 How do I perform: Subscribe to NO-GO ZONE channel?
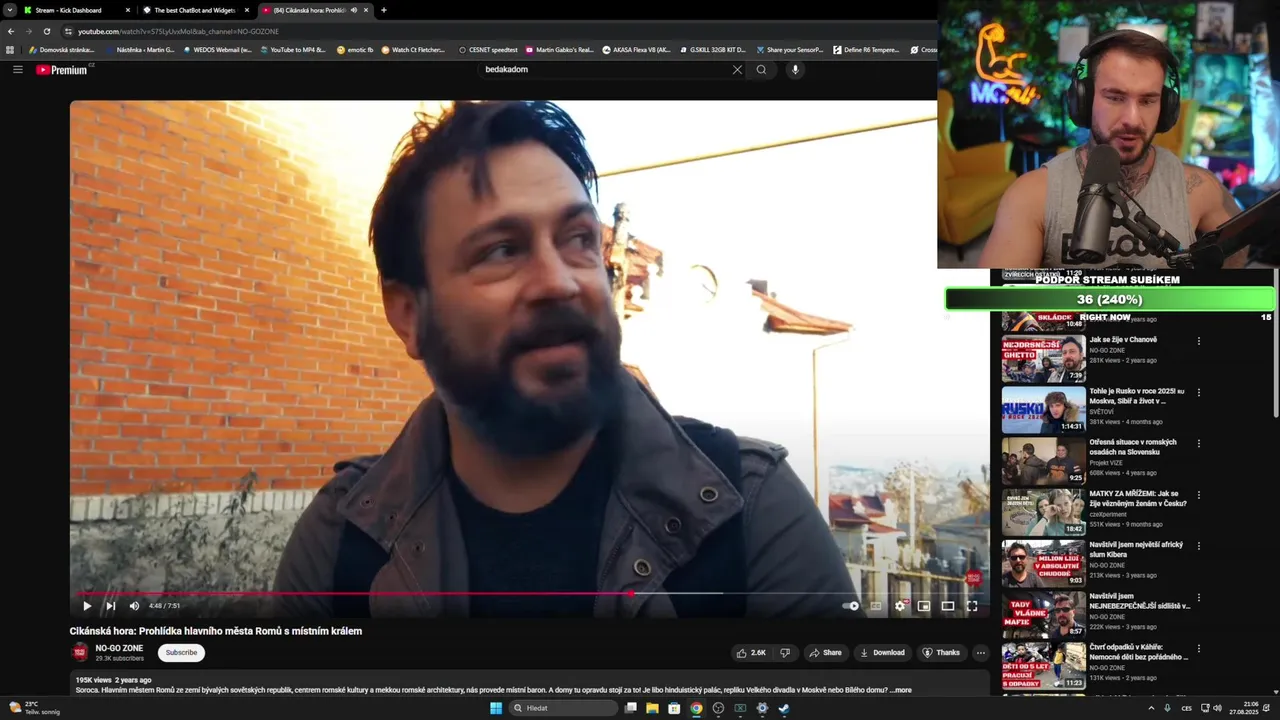pos(181,653)
